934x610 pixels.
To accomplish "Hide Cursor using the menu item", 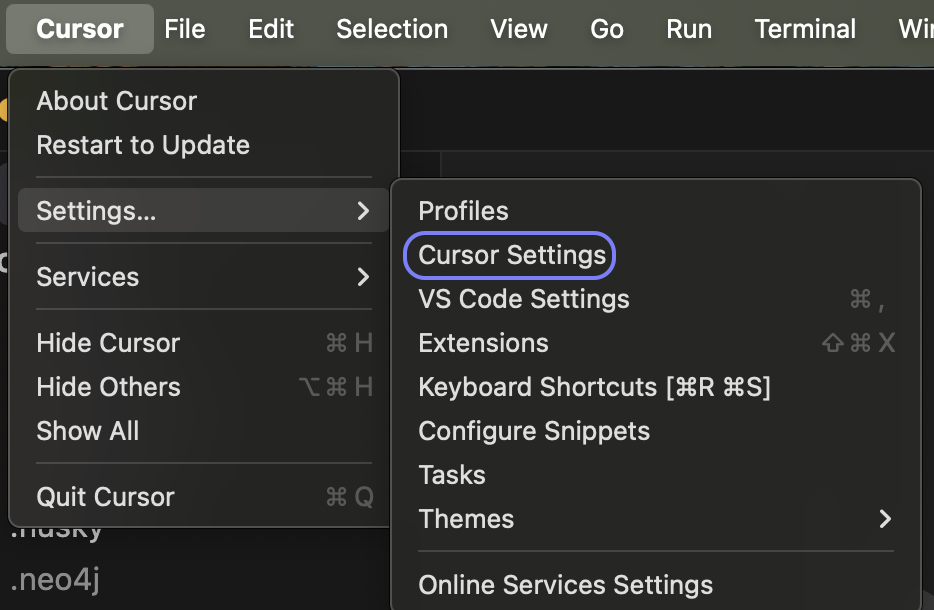I will [x=107, y=343].
